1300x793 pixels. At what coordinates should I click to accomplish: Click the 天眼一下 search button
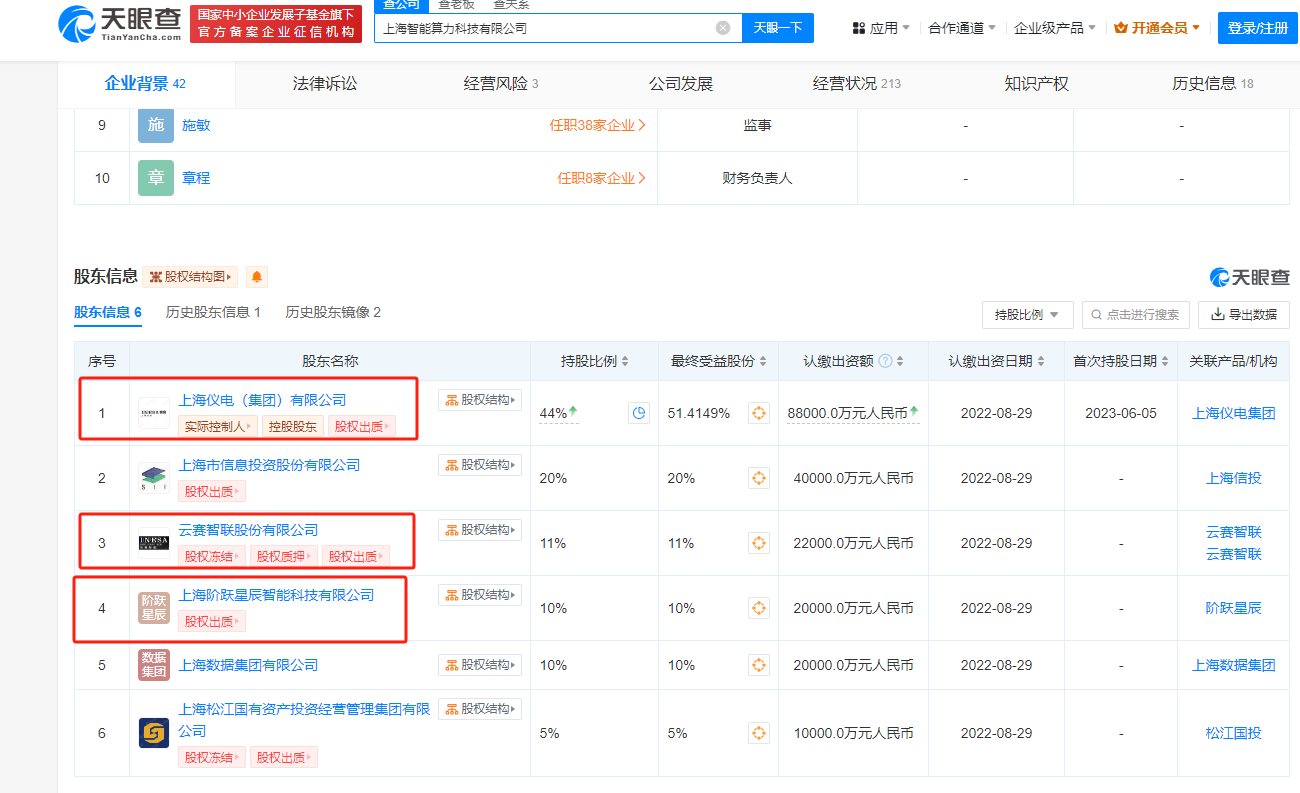tap(778, 28)
